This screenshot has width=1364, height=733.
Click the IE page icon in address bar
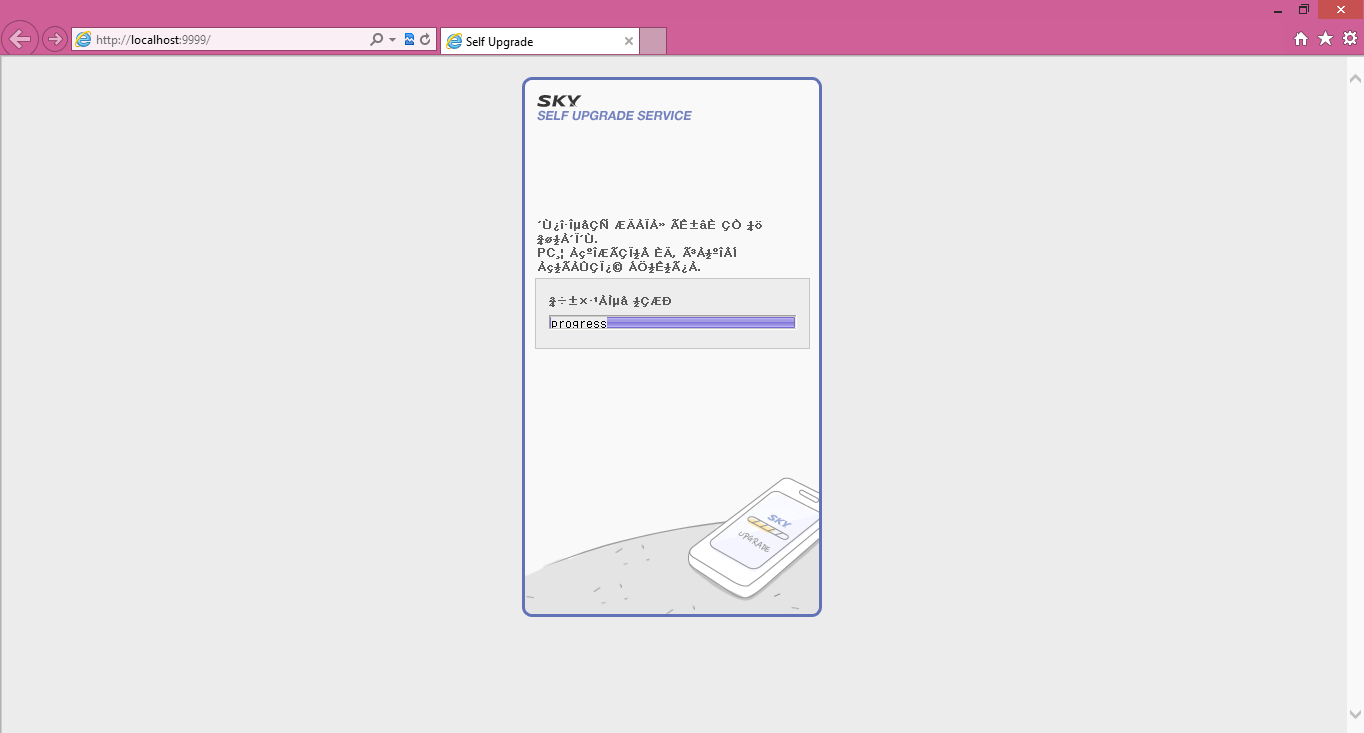84,40
